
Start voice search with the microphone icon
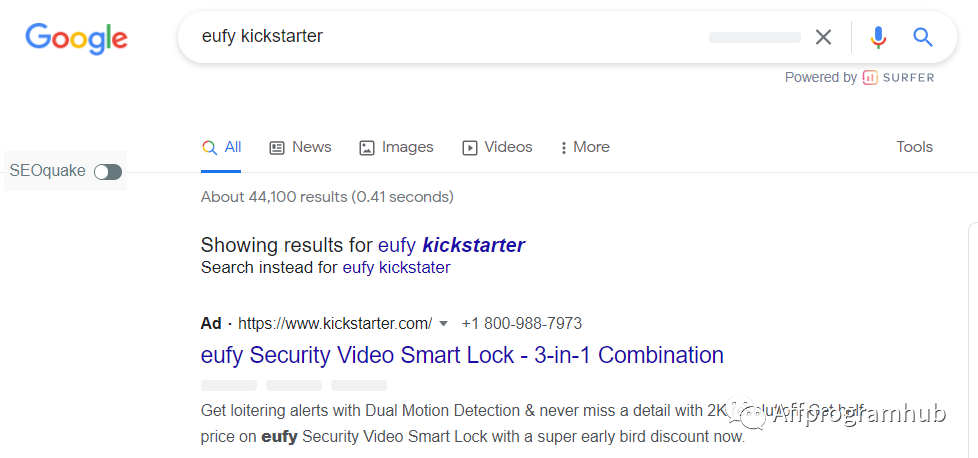click(878, 37)
